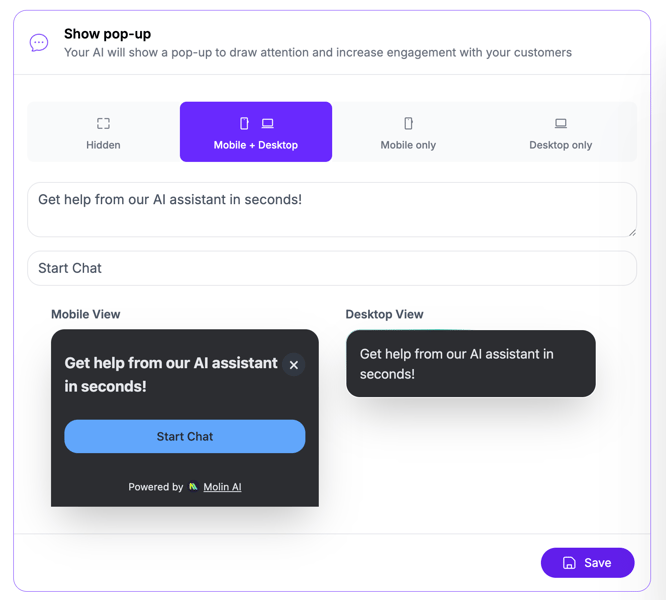Click the phone icon above Mobile only
Screen dimensions: 666x600
pyautogui.click(x=408, y=123)
